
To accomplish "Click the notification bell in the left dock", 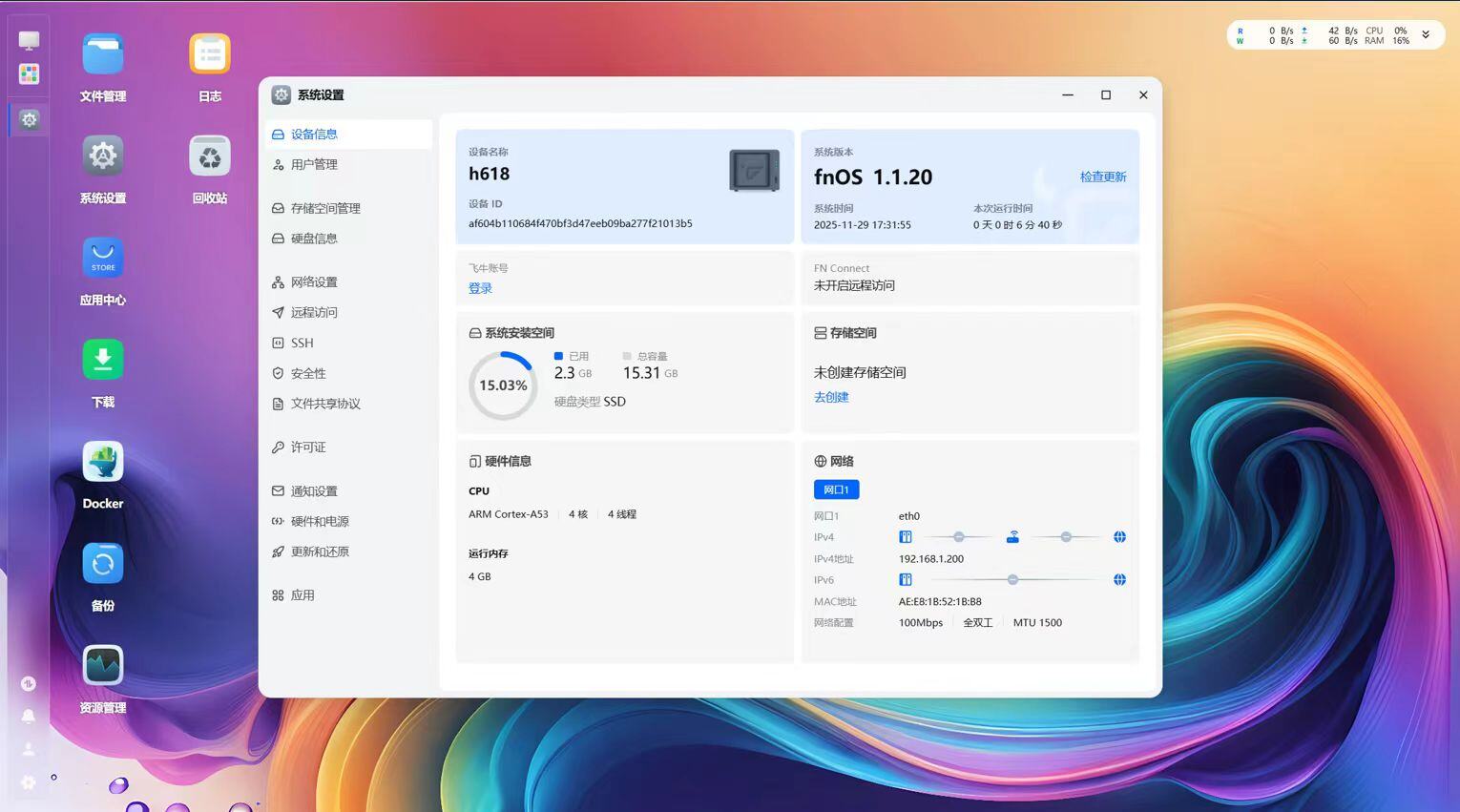I will [x=29, y=716].
